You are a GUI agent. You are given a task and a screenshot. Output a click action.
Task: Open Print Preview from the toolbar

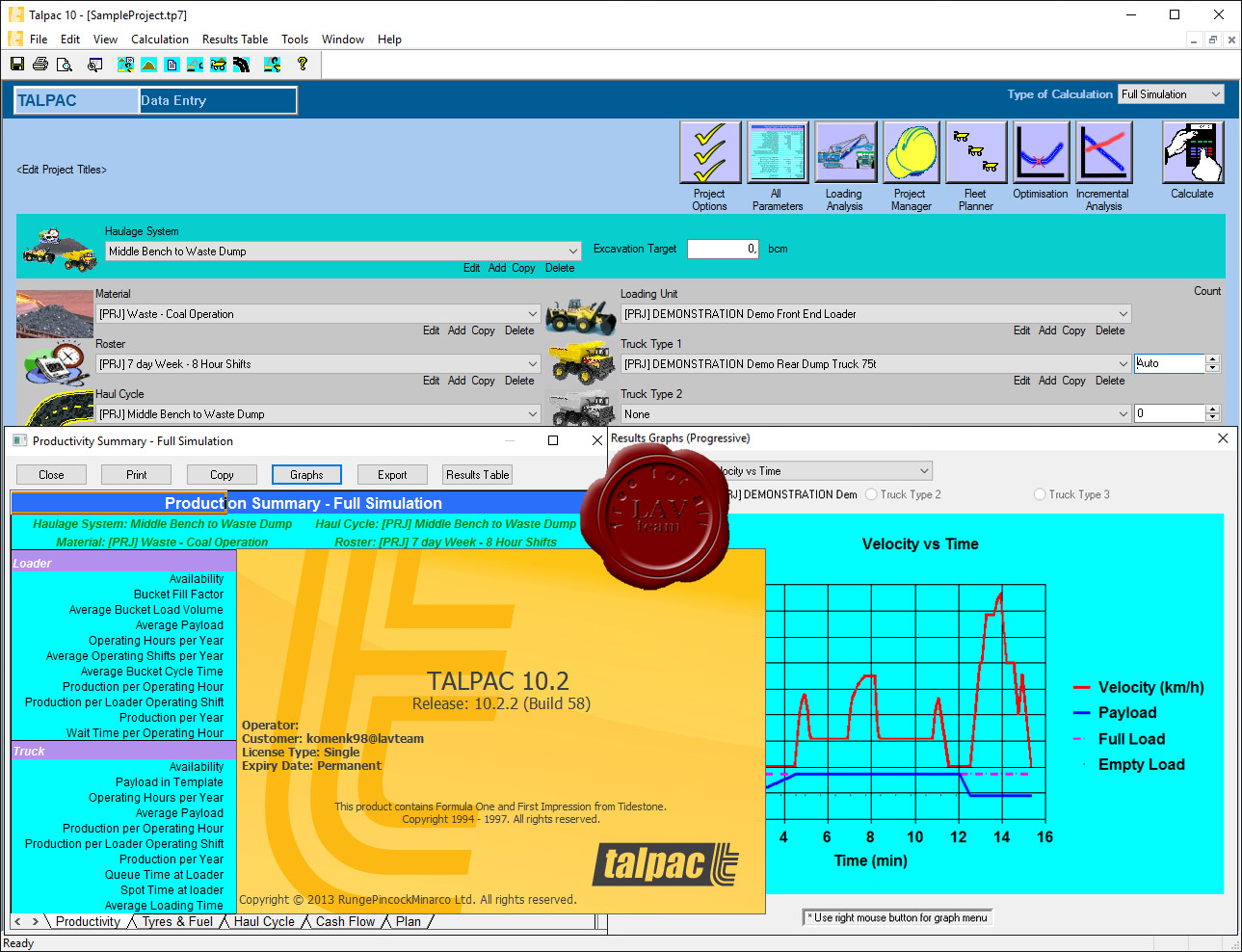[64, 64]
